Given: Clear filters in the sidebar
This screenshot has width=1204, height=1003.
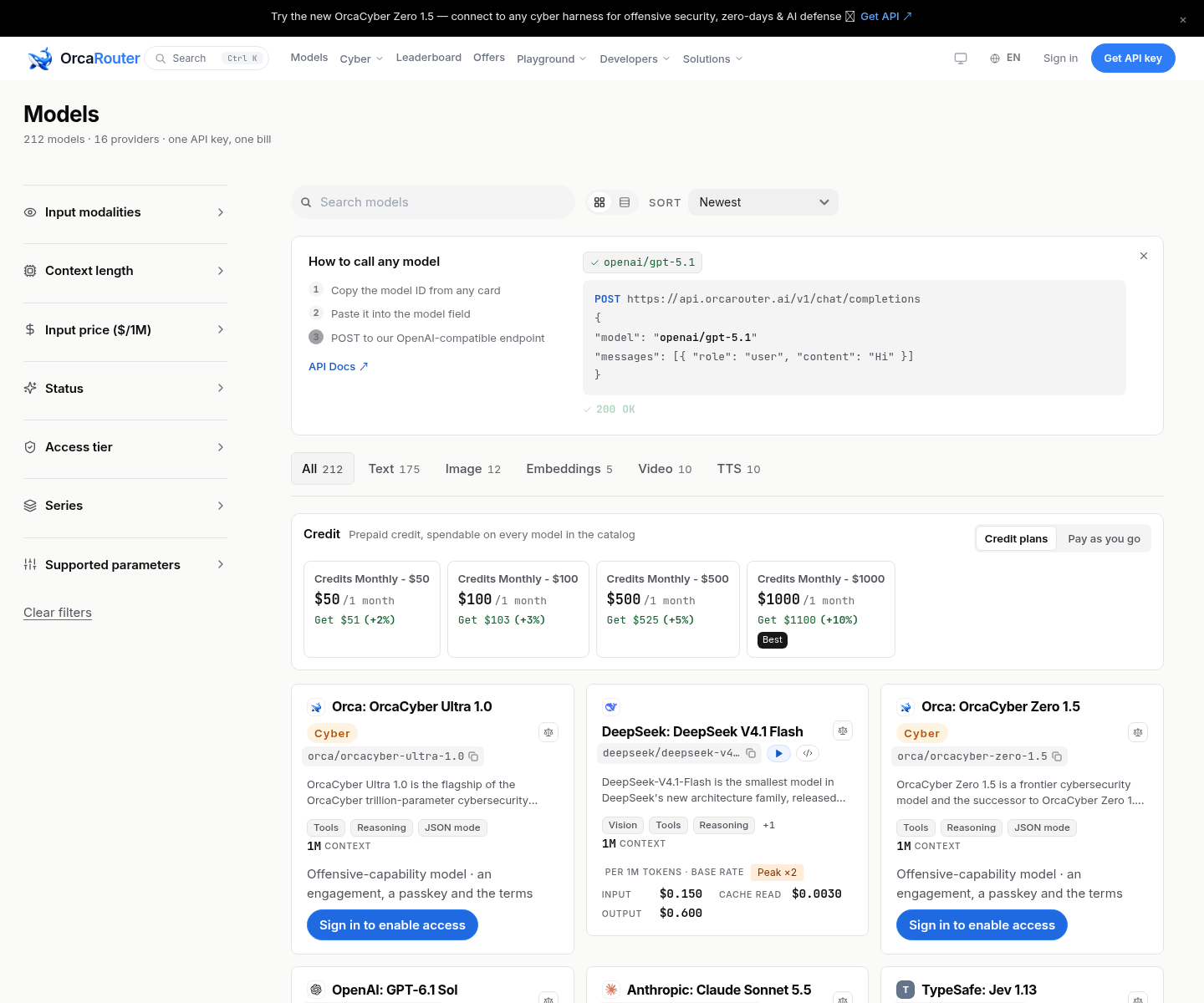Looking at the screenshot, I should click(x=58, y=613).
